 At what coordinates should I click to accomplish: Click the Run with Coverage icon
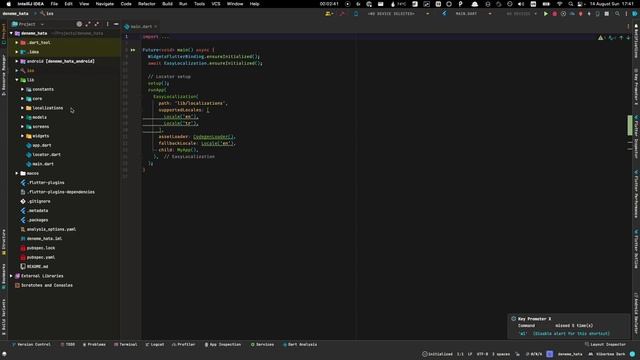[x=563, y=14]
